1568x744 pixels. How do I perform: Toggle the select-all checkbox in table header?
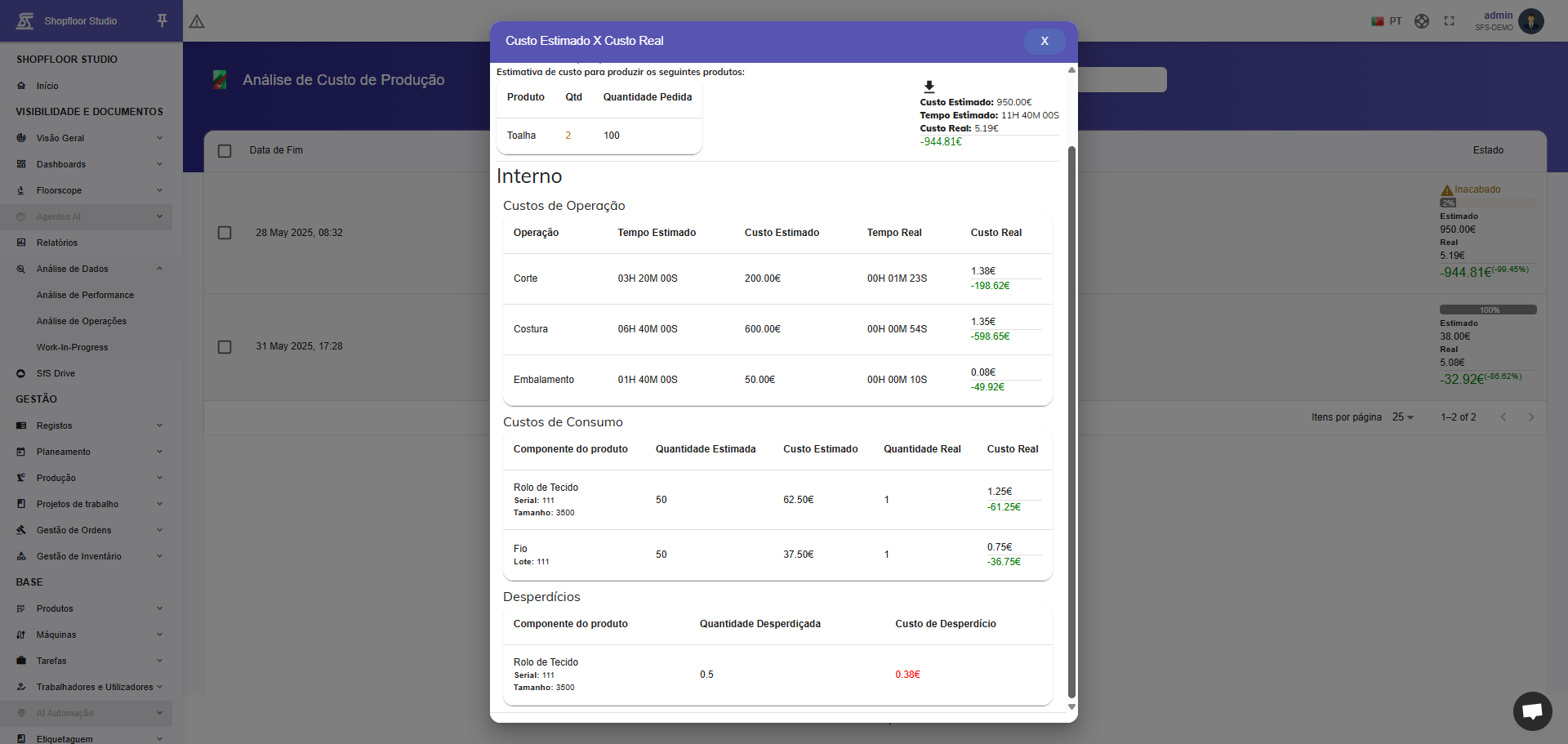click(225, 150)
